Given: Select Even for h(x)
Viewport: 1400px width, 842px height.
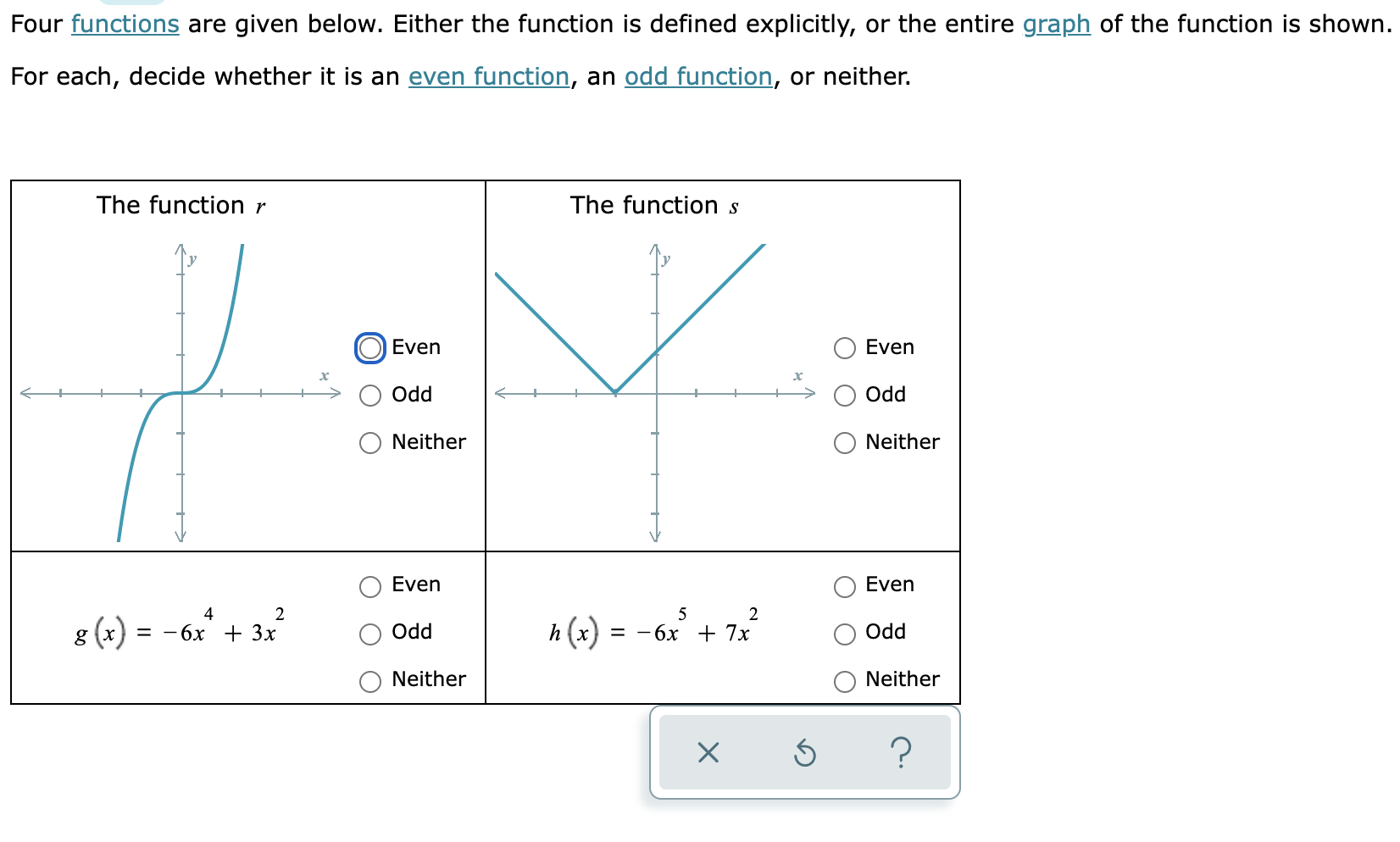Looking at the screenshot, I should click(843, 585).
